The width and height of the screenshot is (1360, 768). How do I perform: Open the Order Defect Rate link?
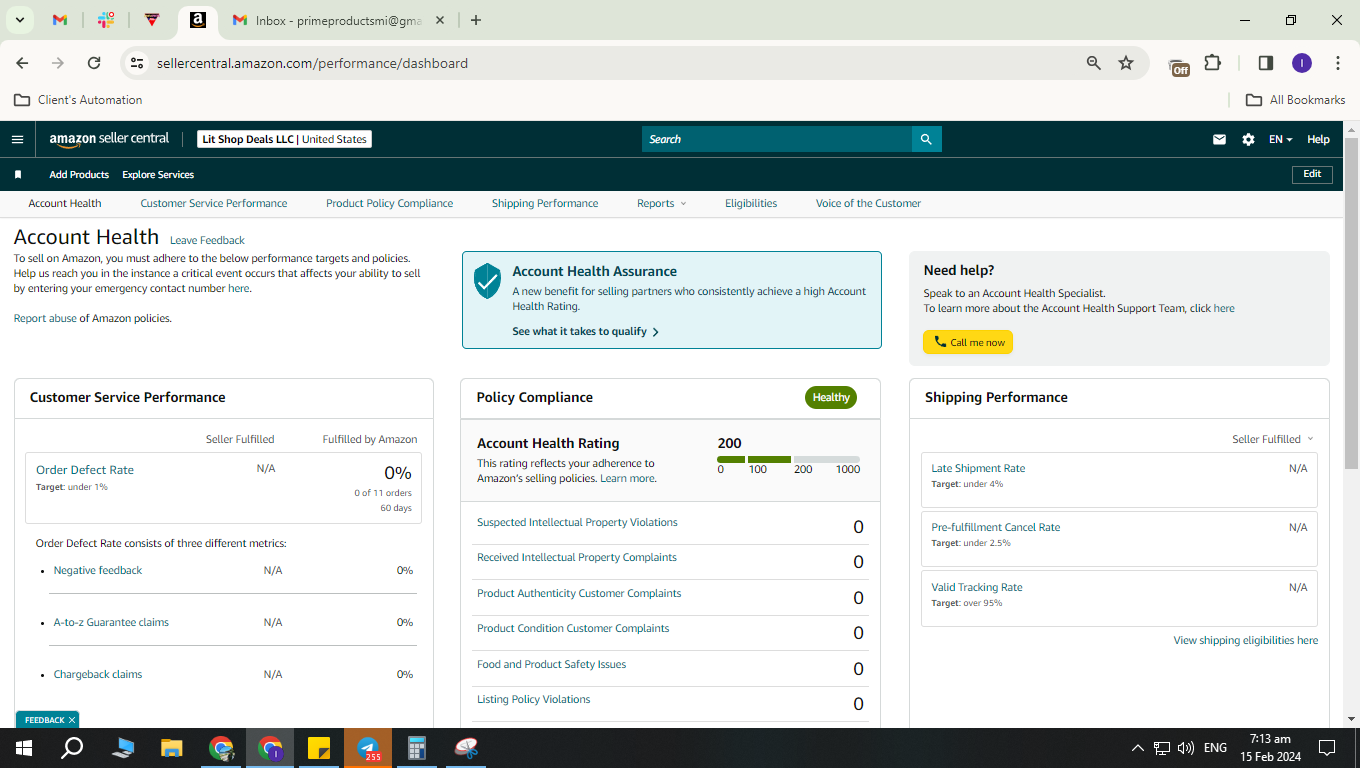(85, 469)
